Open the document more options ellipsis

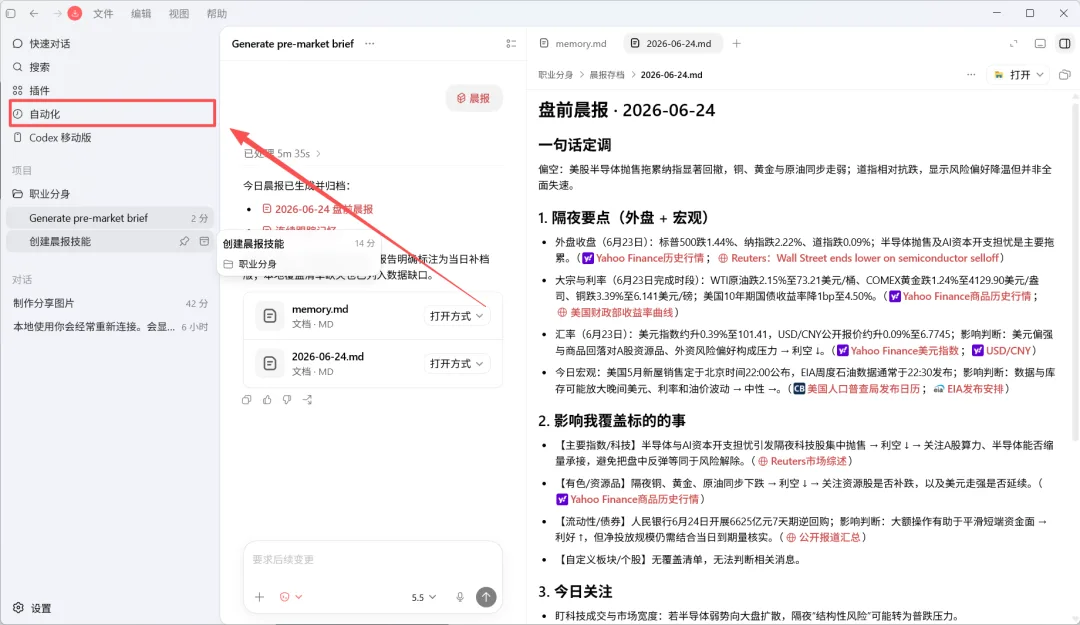click(971, 74)
